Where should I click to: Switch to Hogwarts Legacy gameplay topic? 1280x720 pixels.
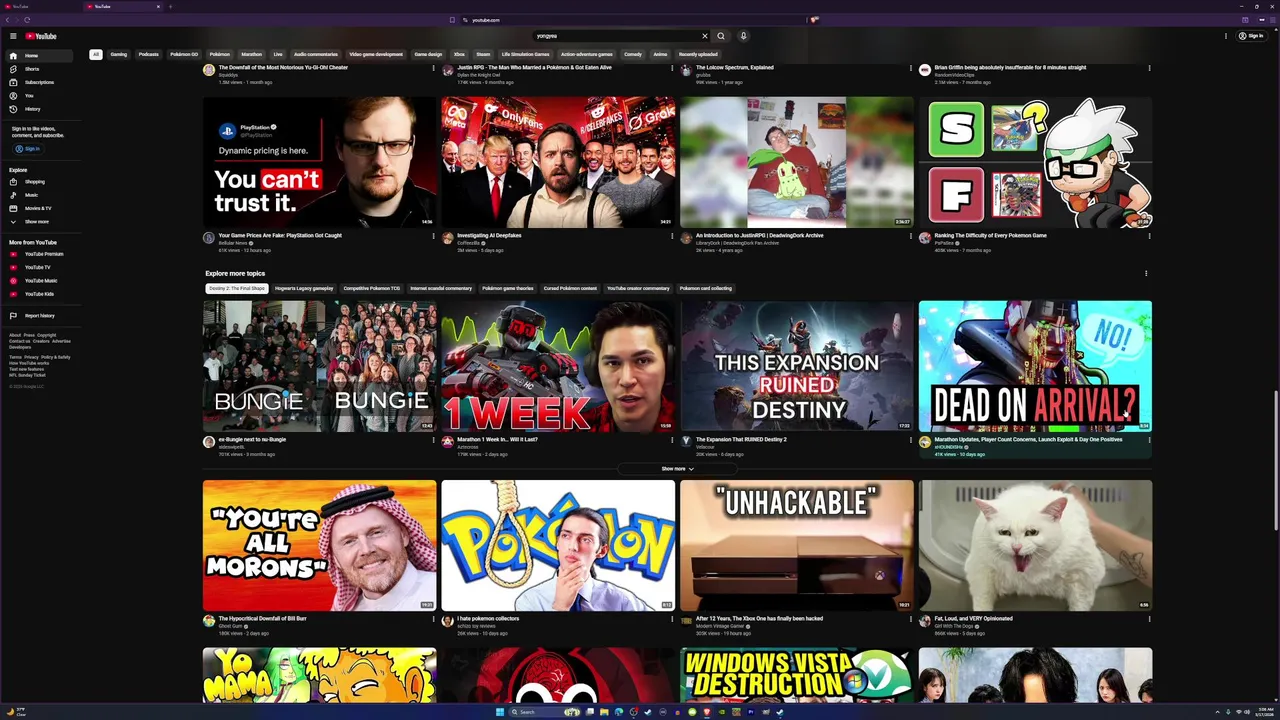click(304, 288)
